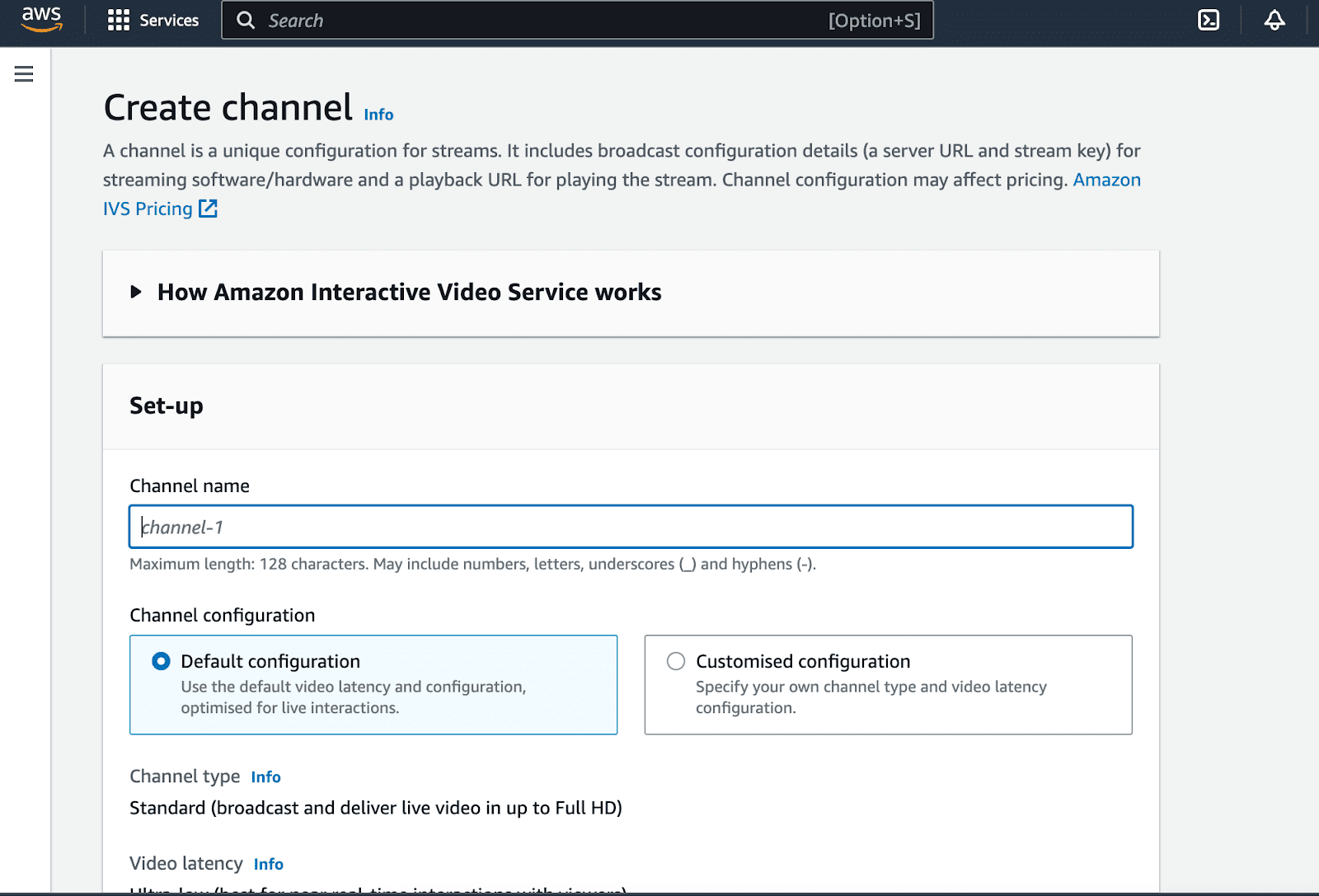The image size is (1319, 896).
Task: Click the external link icon beside IVS Pricing
Action: click(x=209, y=209)
